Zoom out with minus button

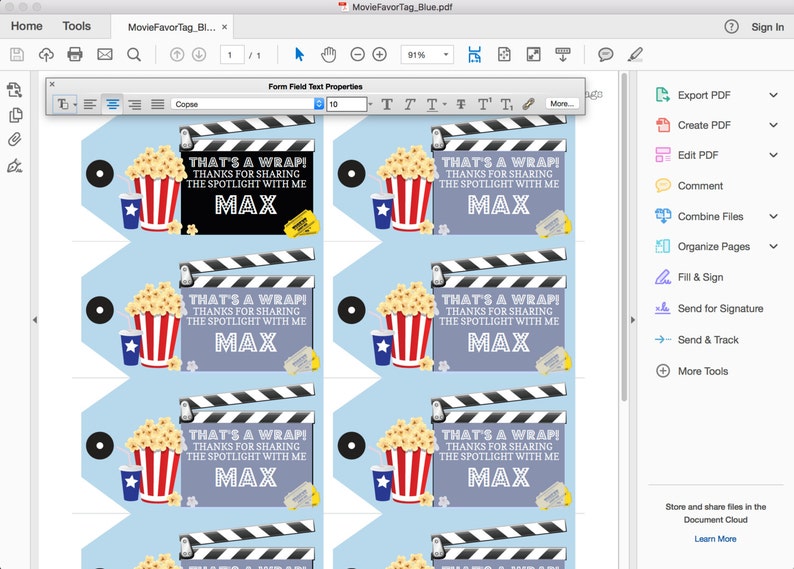pos(358,54)
